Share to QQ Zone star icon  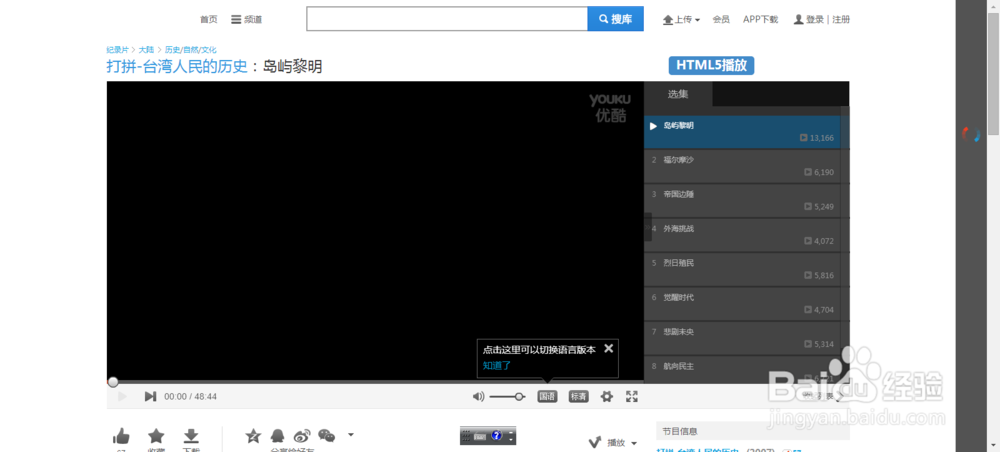(253, 436)
